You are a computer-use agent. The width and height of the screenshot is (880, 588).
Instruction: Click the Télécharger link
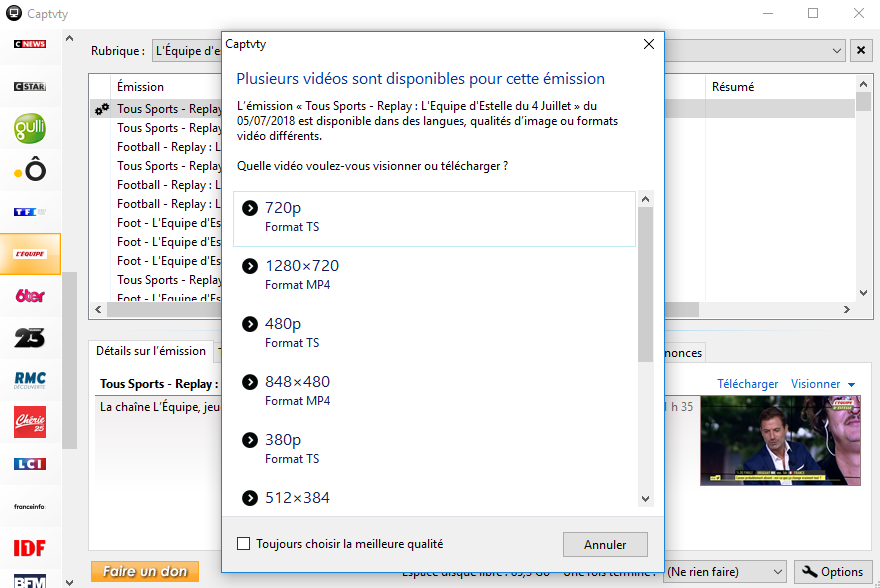747,384
